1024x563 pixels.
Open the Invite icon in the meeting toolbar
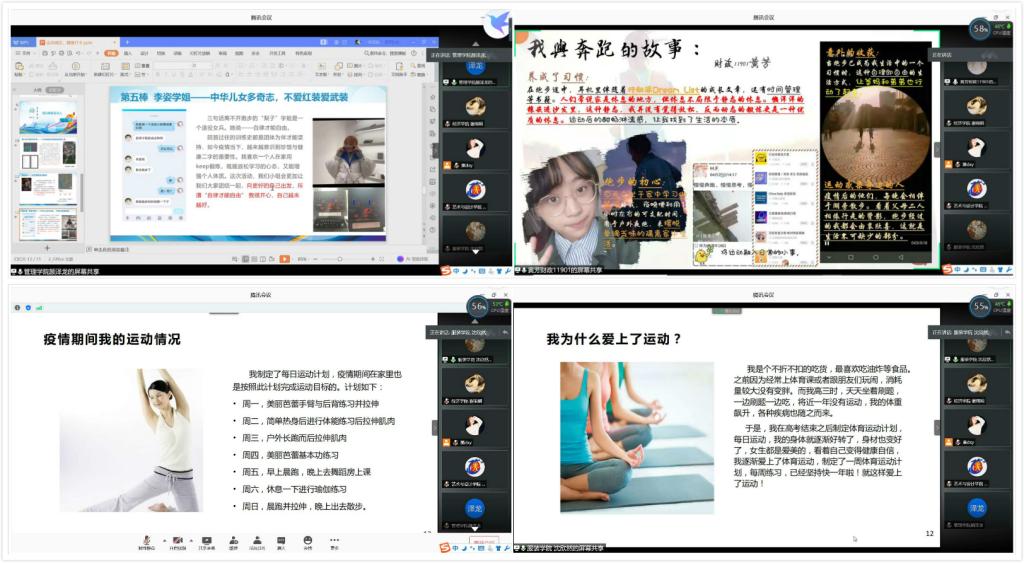[233, 540]
